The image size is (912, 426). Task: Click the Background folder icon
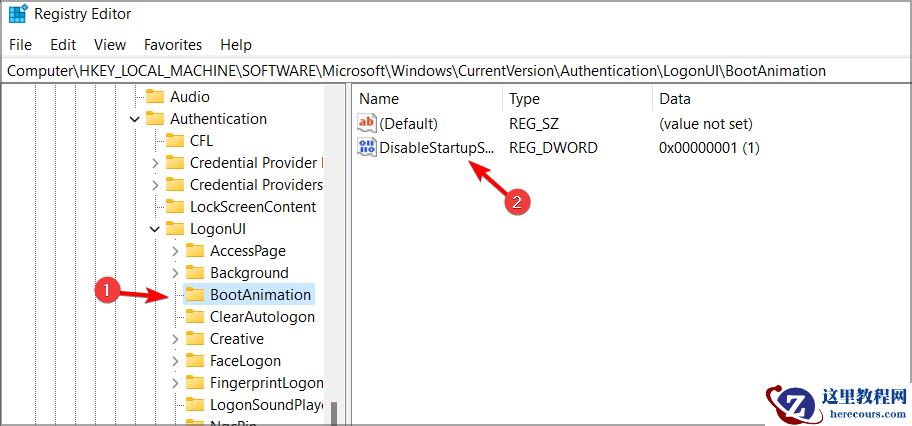pos(195,273)
